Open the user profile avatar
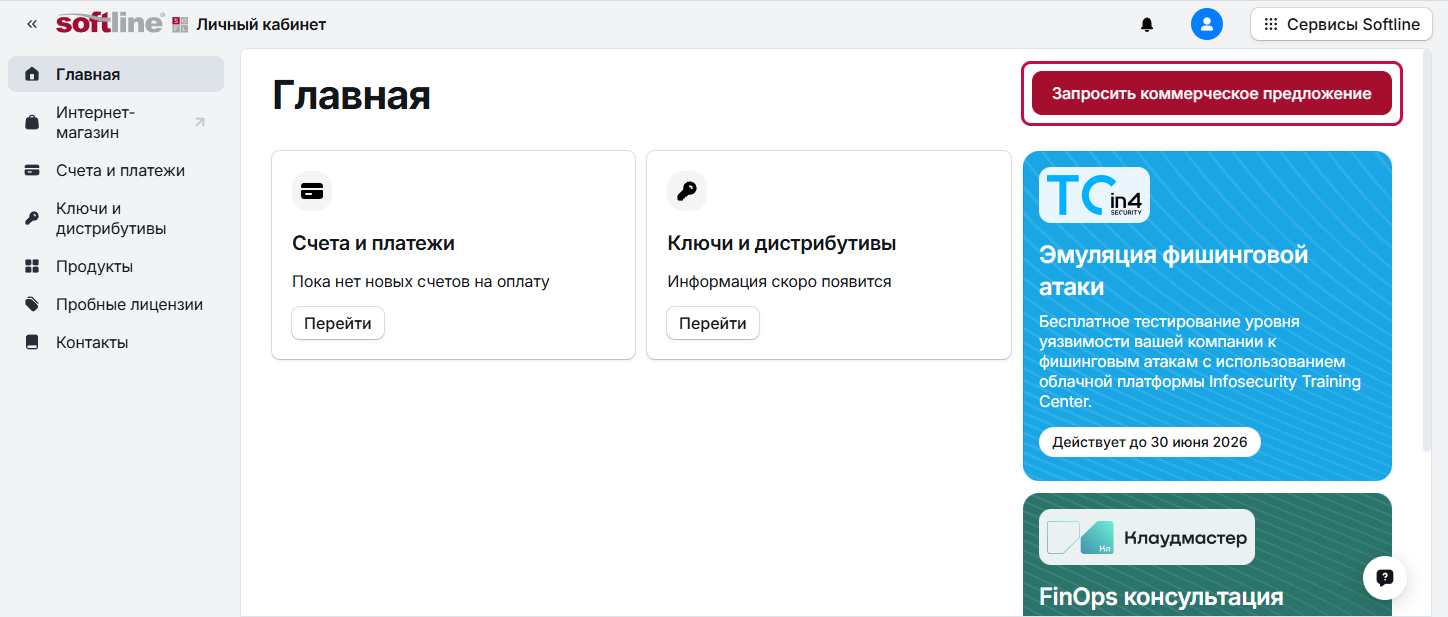The image size is (1448, 617). (x=1207, y=24)
